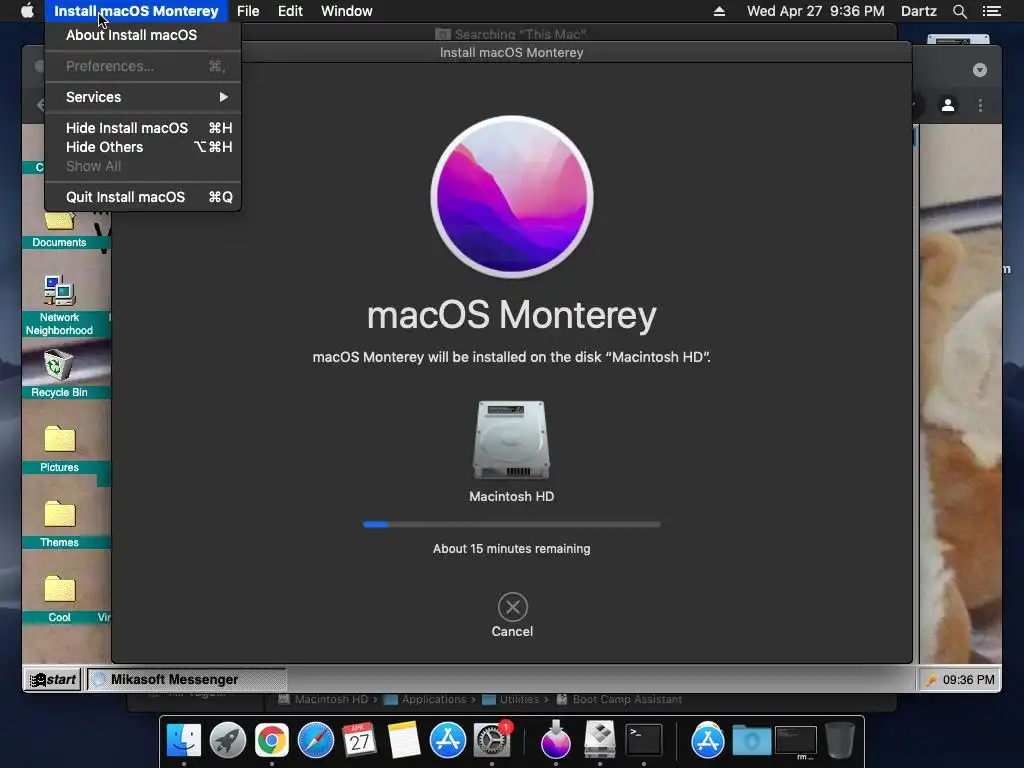The height and width of the screenshot is (768, 1024).
Task: Click the Cancel installation button
Action: 513,615
